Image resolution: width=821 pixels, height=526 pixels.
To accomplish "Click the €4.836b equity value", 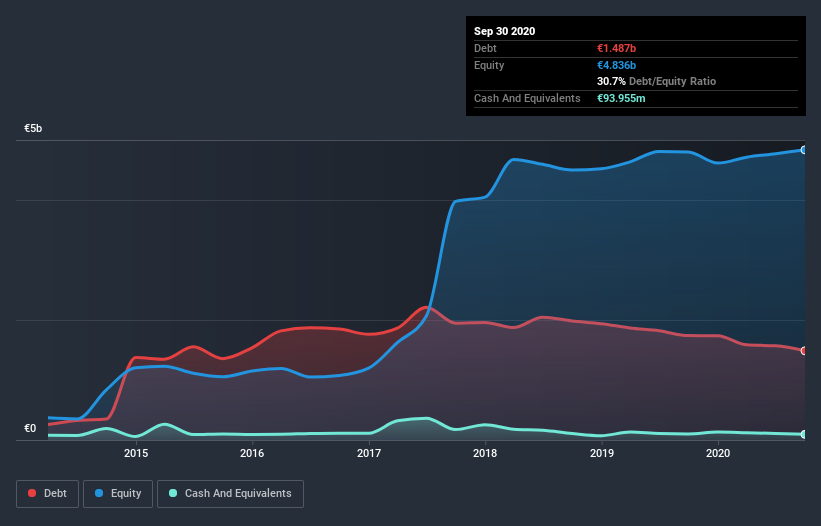I will tap(616, 65).
